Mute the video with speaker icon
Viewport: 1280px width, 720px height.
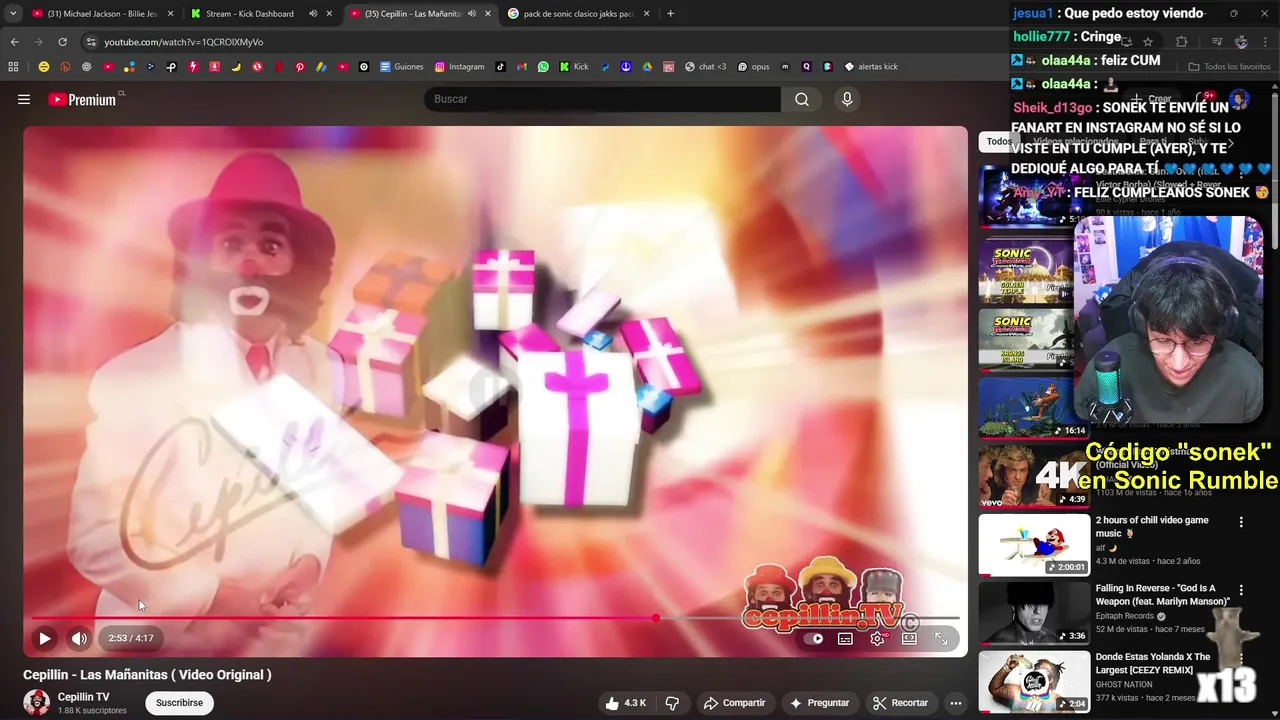[79, 638]
